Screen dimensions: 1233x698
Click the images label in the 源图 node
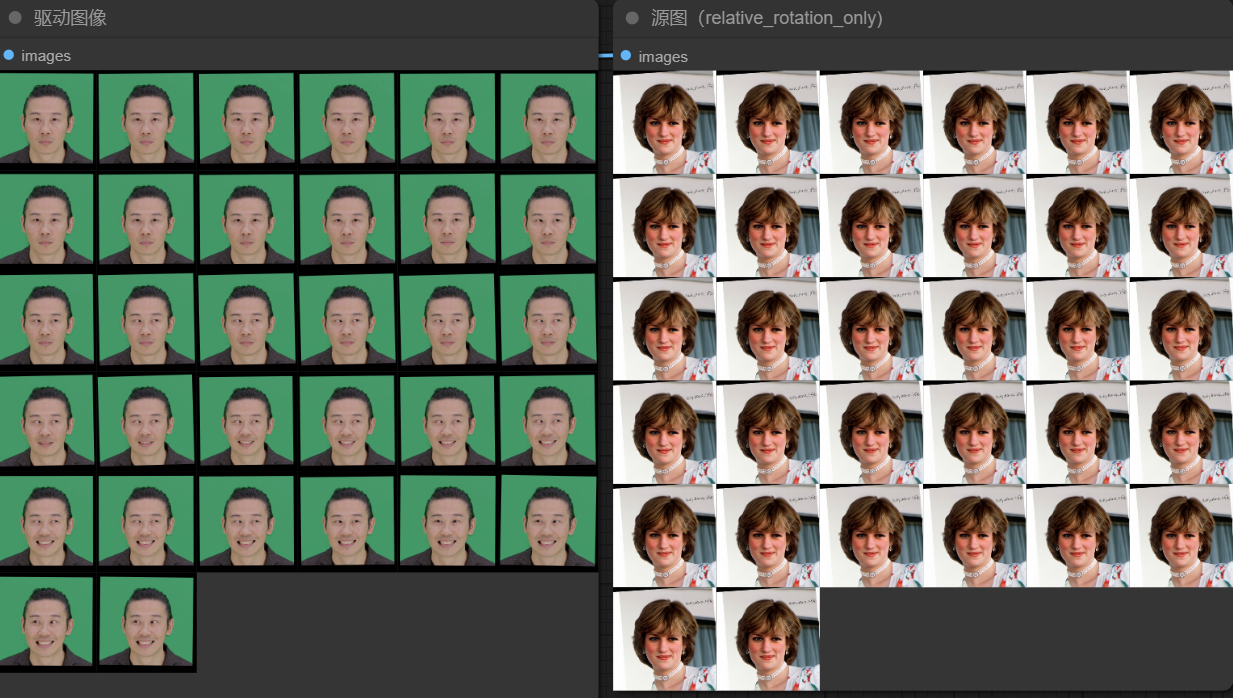[x=663, y=57]
